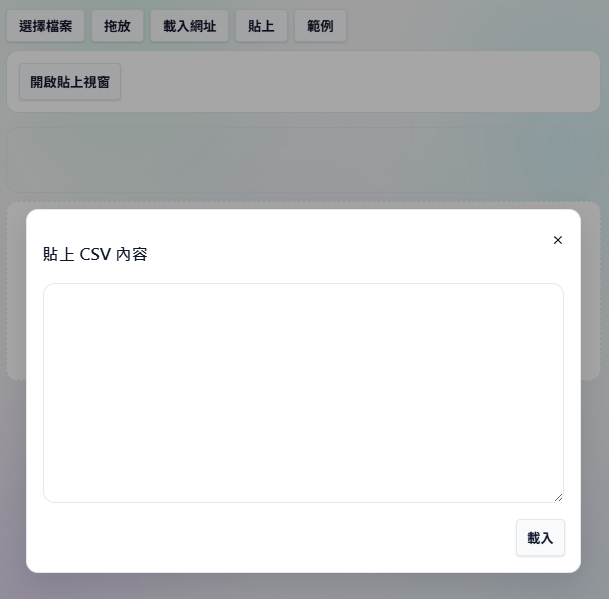Go to the 貼上 tab
Viewport: 609px width, 599px height.
click(x=261, y=26)
